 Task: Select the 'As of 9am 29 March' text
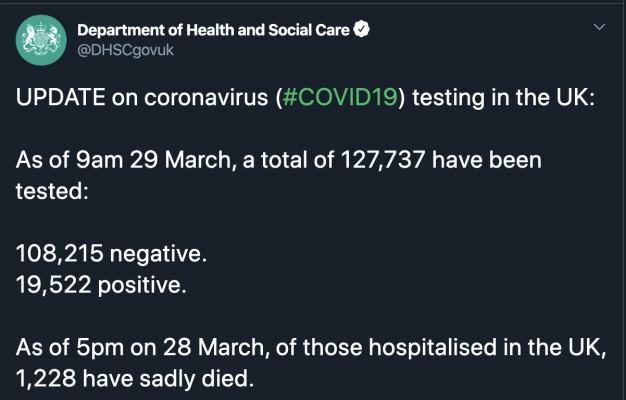[123, 160]
